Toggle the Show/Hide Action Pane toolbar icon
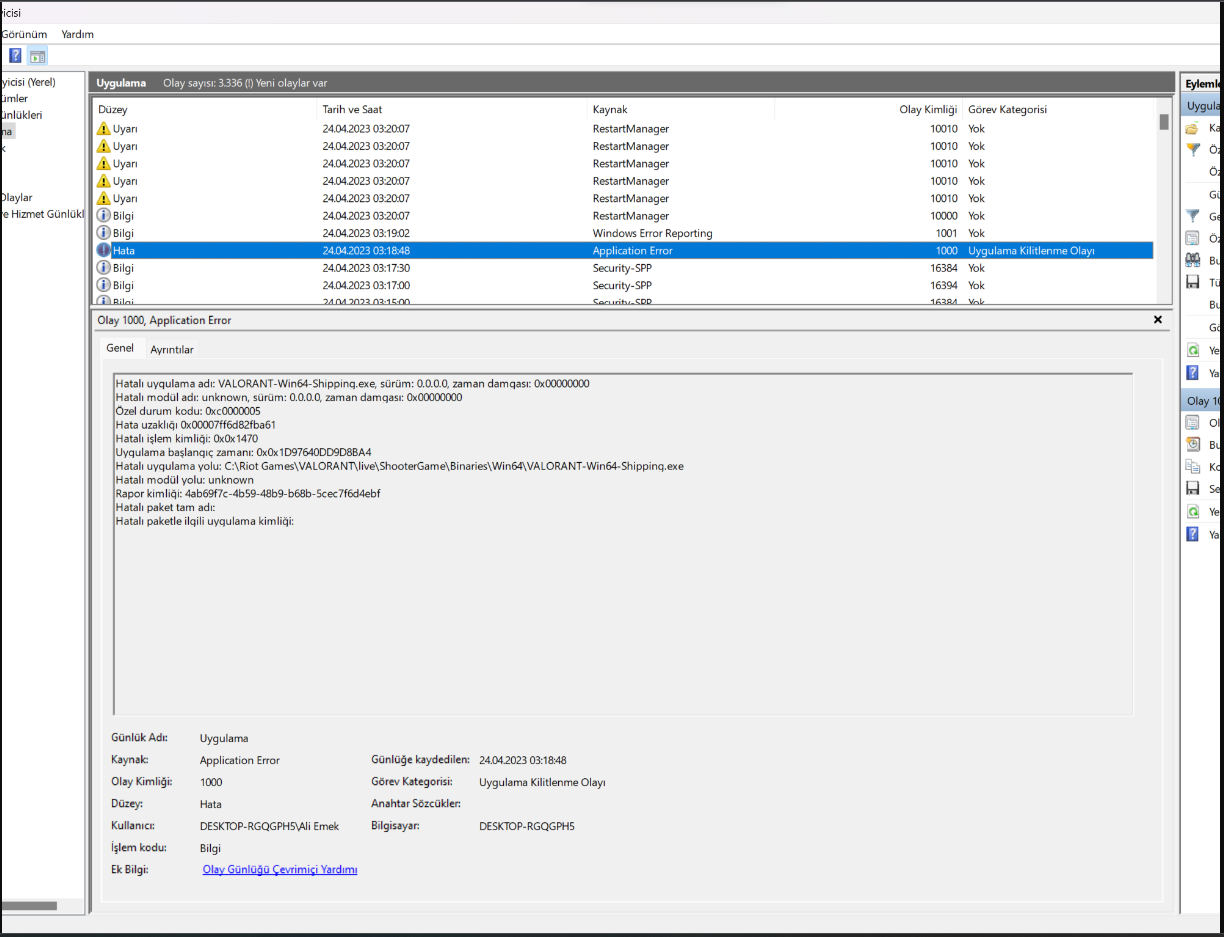The image size is (1224, 937). click(x=38, y=56)
